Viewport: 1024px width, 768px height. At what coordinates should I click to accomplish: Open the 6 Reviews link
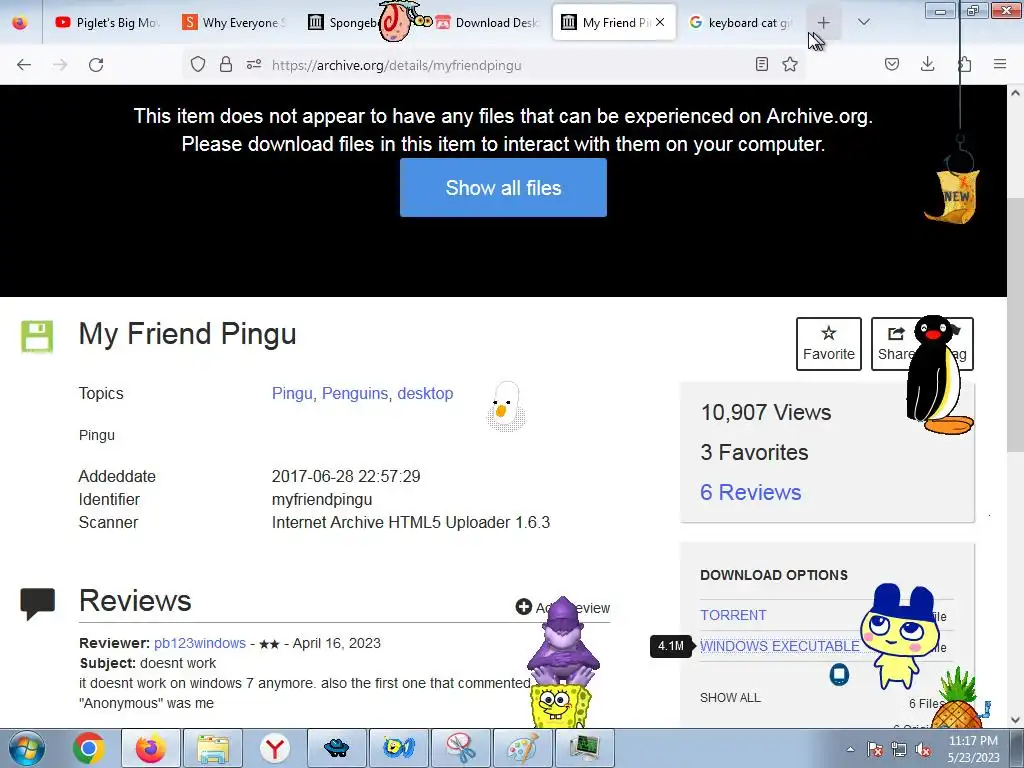tap(750, 492)
